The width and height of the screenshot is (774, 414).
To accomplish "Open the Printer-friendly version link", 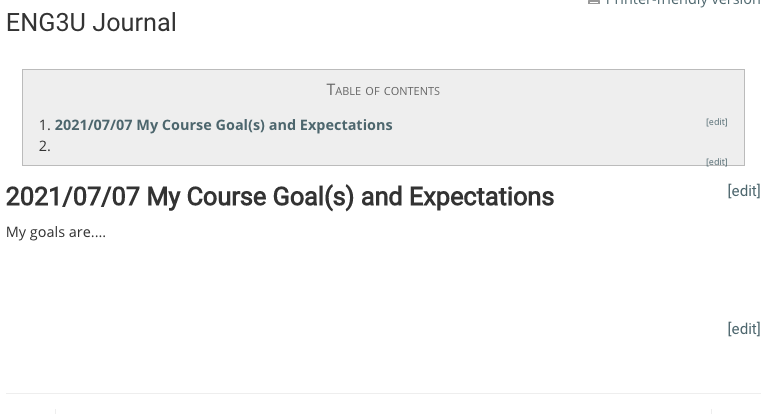I will [682, 3].
